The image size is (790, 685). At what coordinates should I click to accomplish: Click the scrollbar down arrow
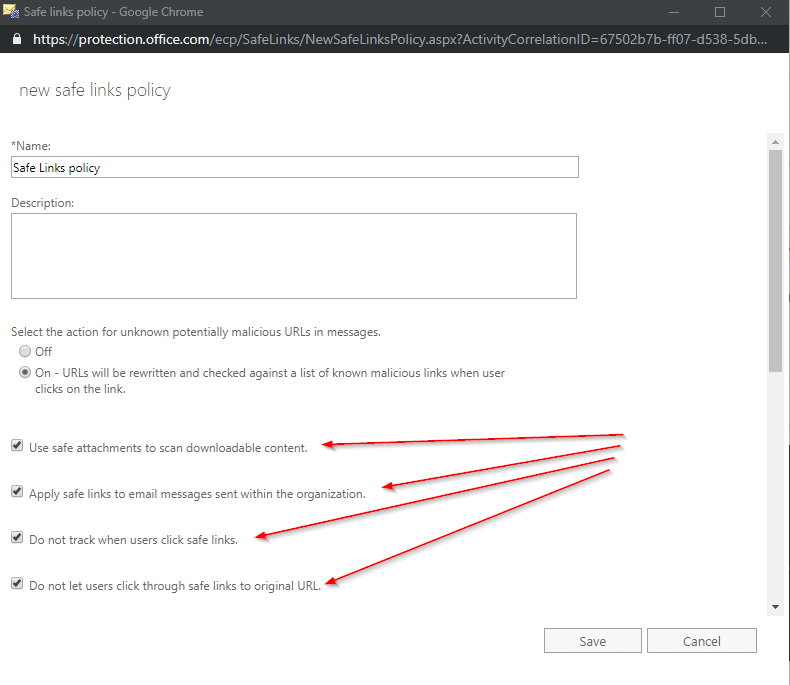tap(775, 606)
